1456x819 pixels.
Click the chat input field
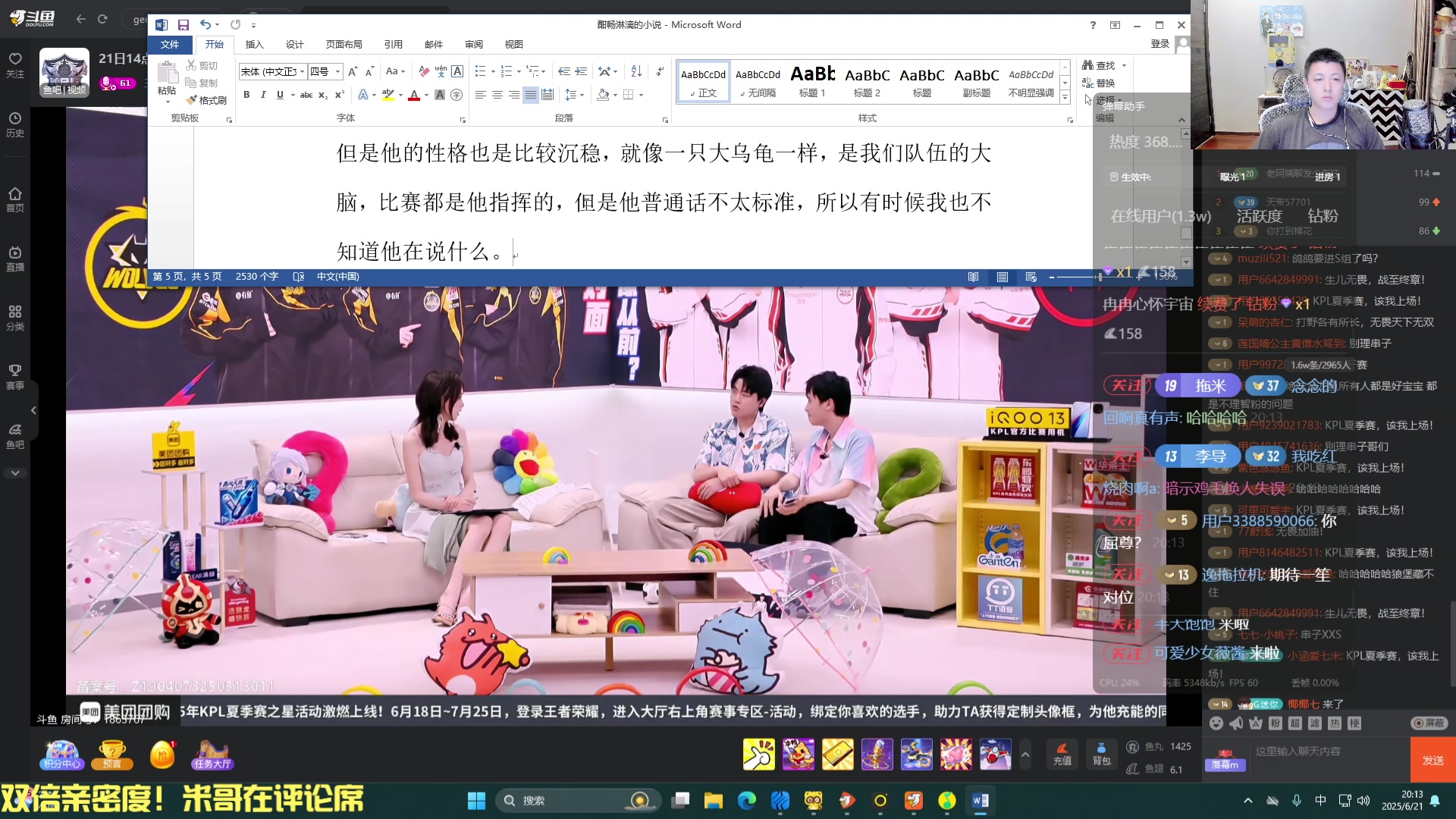point(1327,752)
